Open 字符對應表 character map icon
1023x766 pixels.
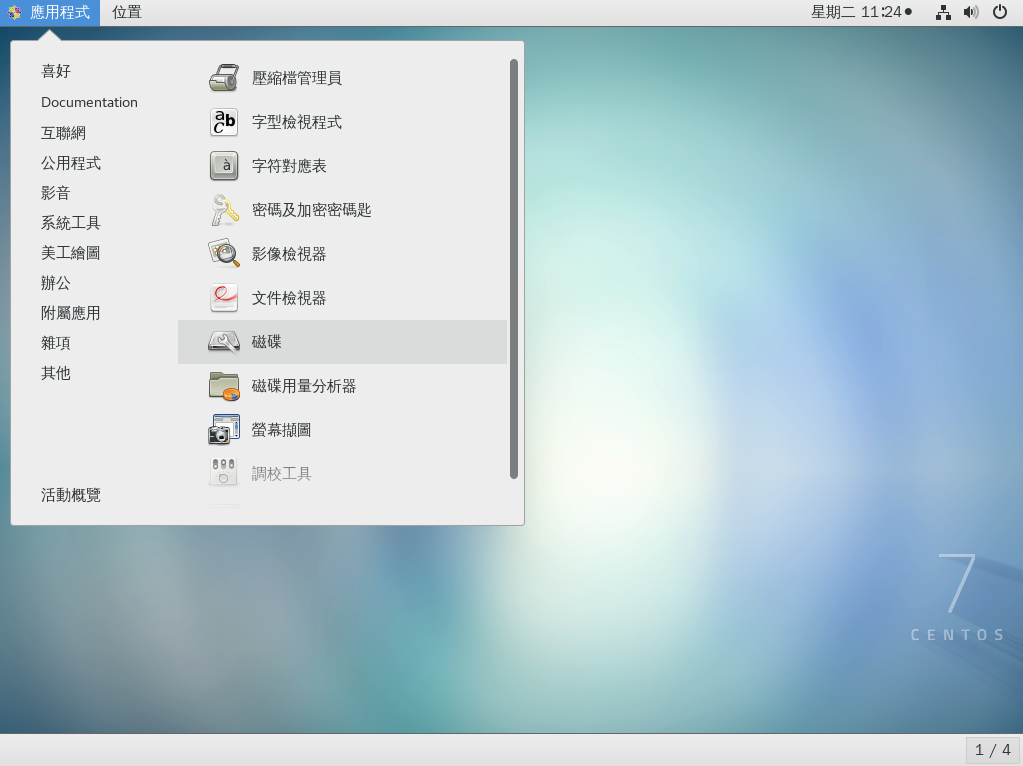pyautogui.click(x=224, y=166)
